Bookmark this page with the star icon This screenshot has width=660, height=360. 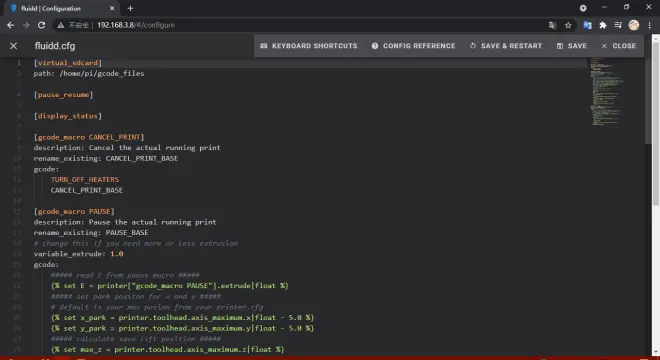[x=568, y=25]
